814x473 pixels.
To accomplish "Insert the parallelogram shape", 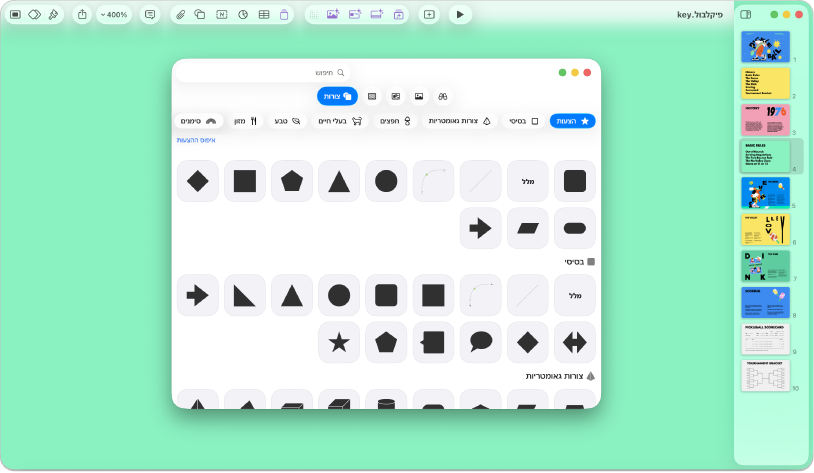I will click(527, 228).
